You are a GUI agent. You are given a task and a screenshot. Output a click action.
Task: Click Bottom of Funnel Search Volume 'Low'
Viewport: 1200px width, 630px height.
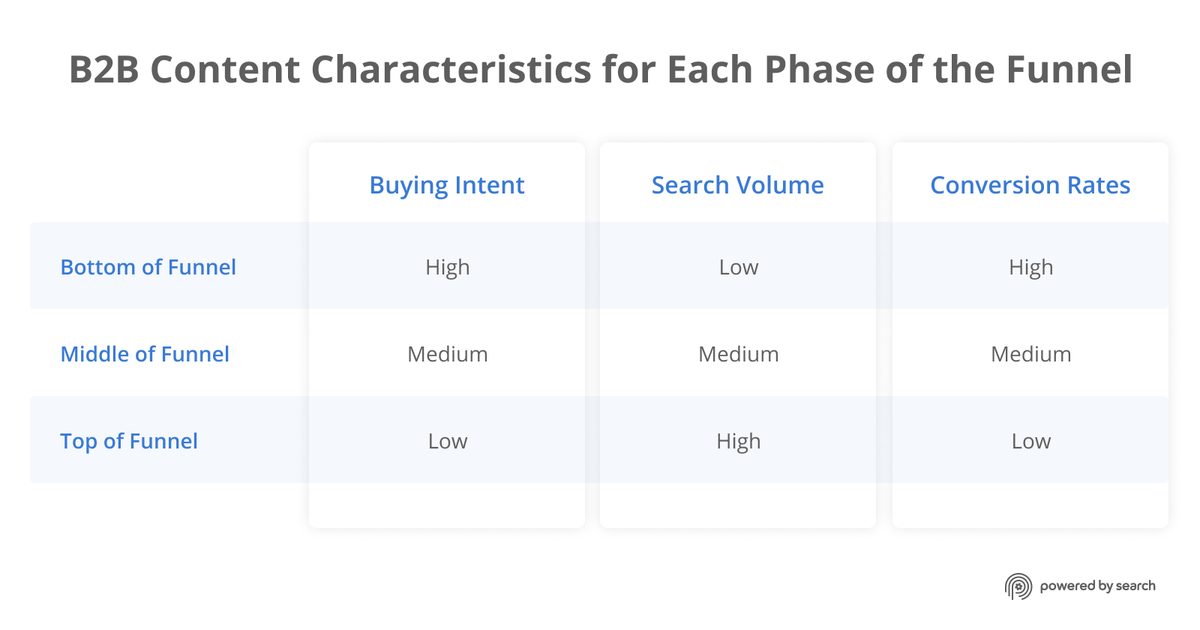pos(738,267)
